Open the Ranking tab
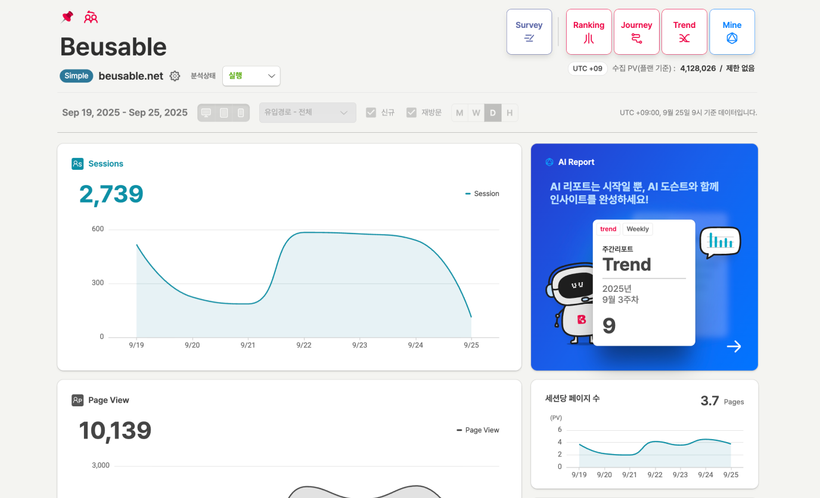This screenshot has height=498, width=820. pyautogui.click(x=588, y=32)
